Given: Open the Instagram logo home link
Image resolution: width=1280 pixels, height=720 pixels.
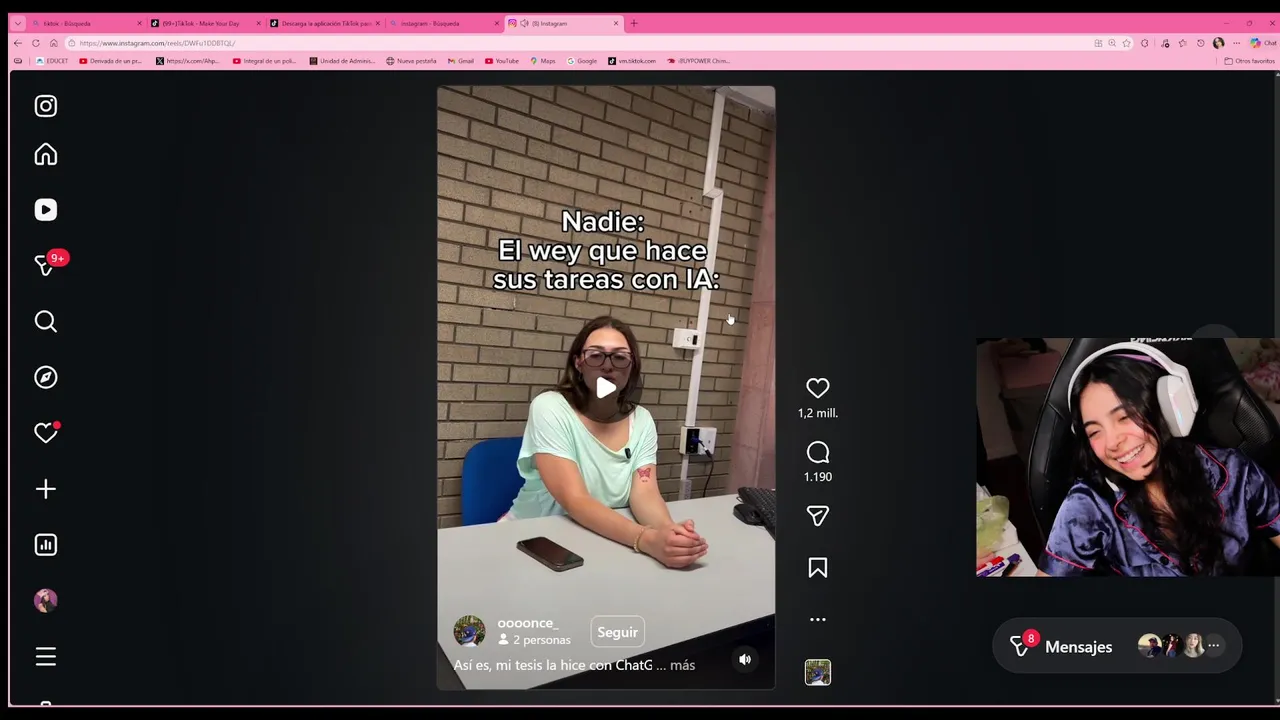Looking at the screenshot, I should [46, 106].
